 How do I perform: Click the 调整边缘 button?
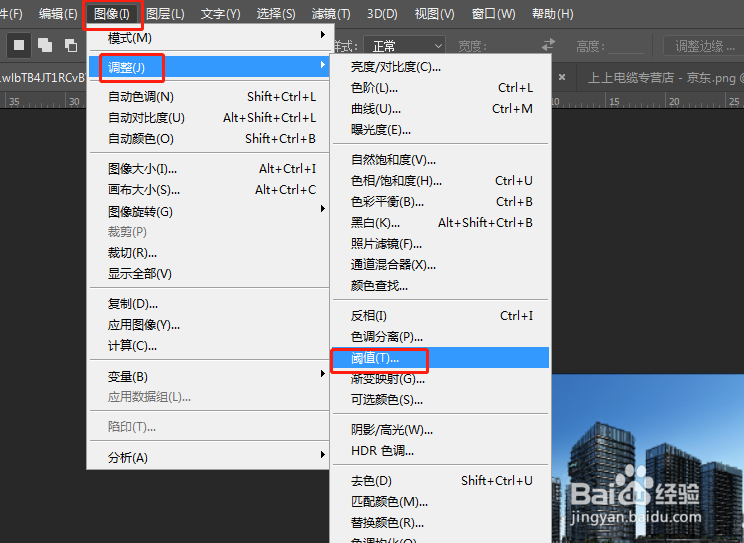pos(704,46)
